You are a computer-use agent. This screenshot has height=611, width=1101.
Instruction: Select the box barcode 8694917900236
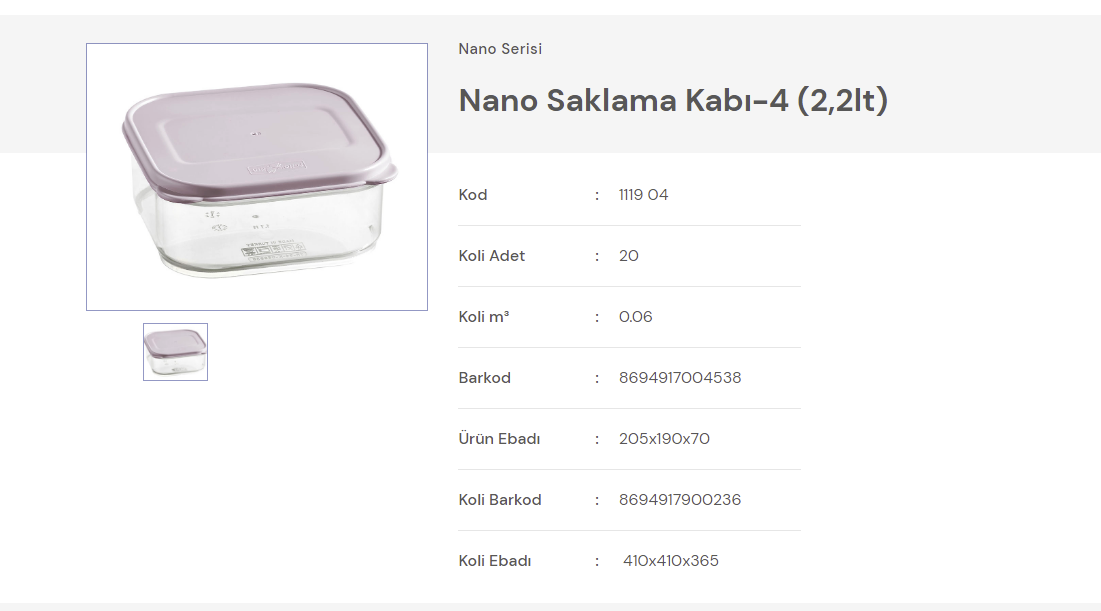[x=680, y=500]
